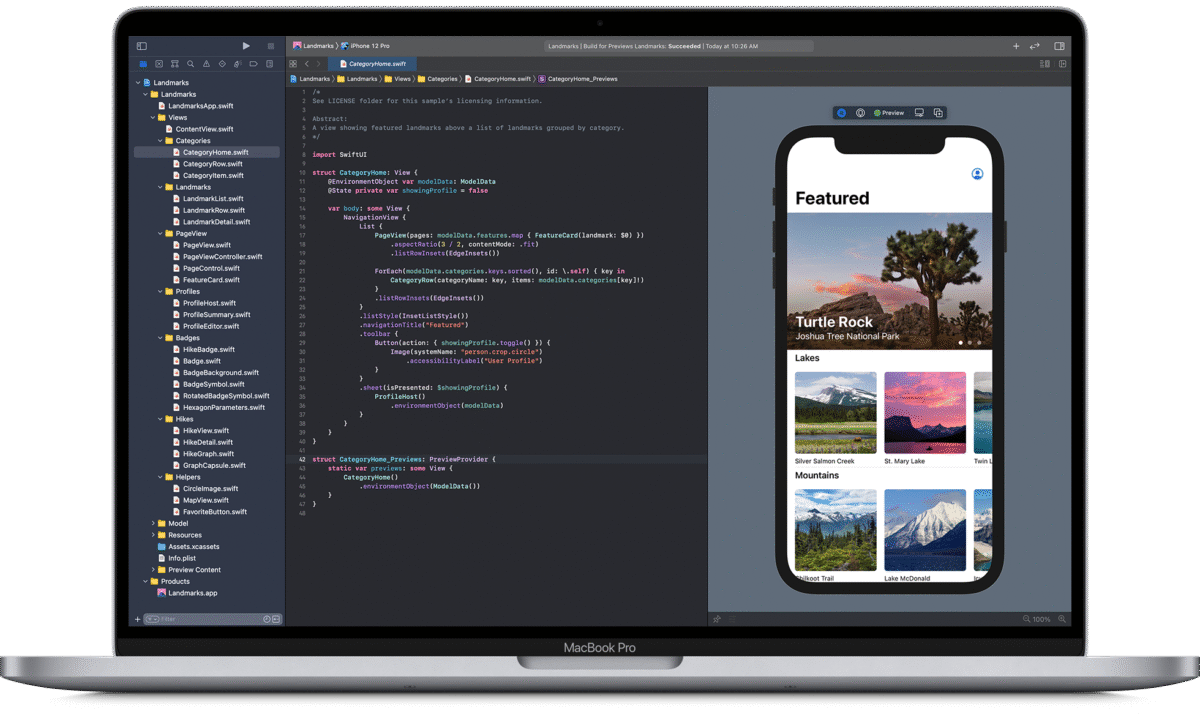Expand the Model folder

point(153,523)
